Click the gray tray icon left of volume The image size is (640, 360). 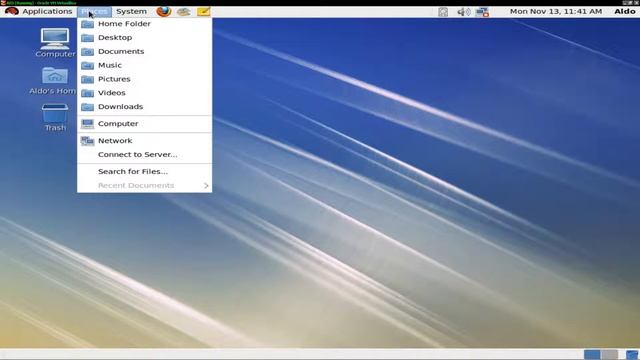[443, 12]
